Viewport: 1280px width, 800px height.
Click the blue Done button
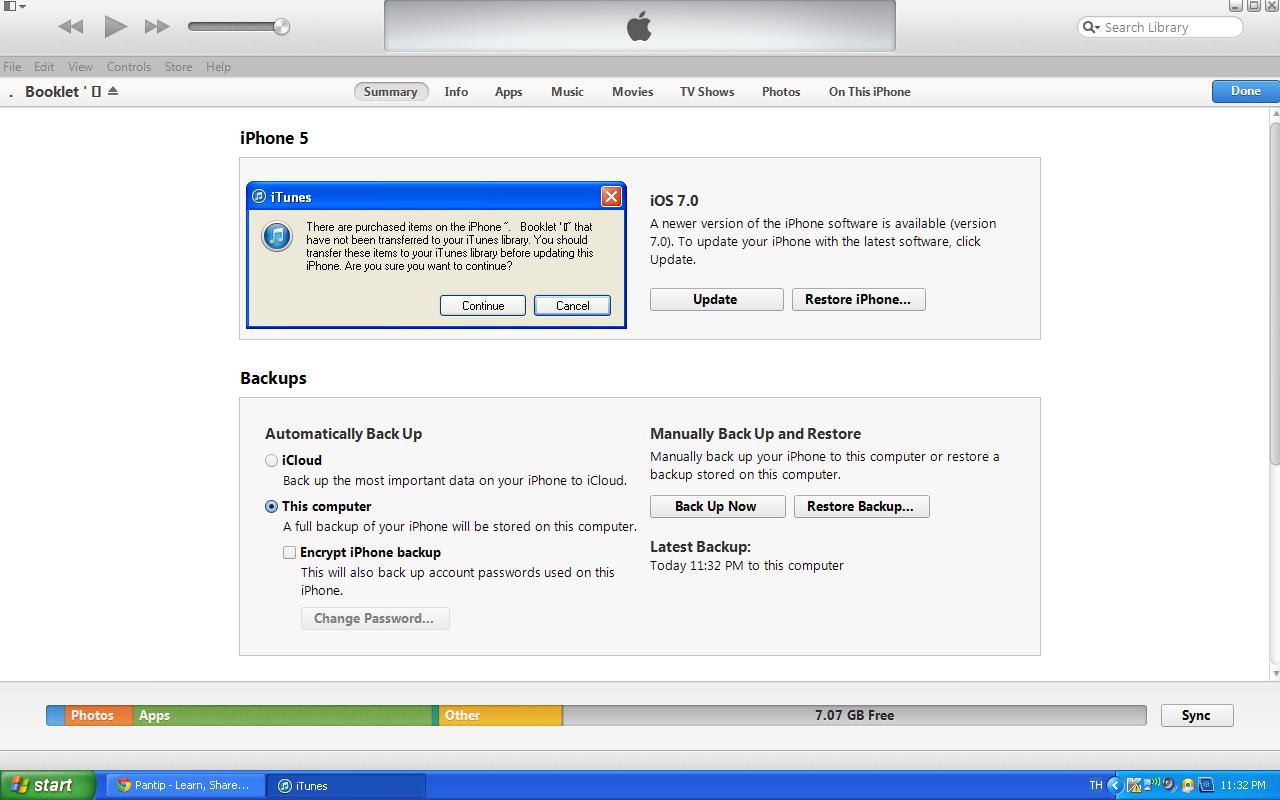(1245, 91)
